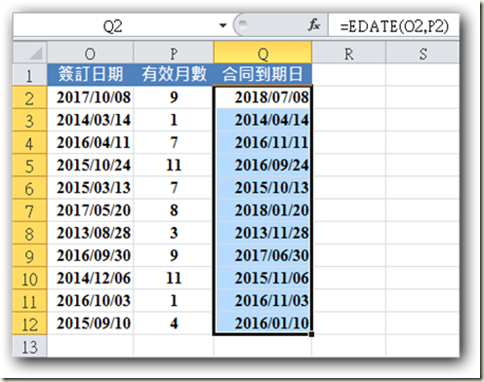Click months value 11 in row 10
484x382 pixels.
tap(173, 279)
